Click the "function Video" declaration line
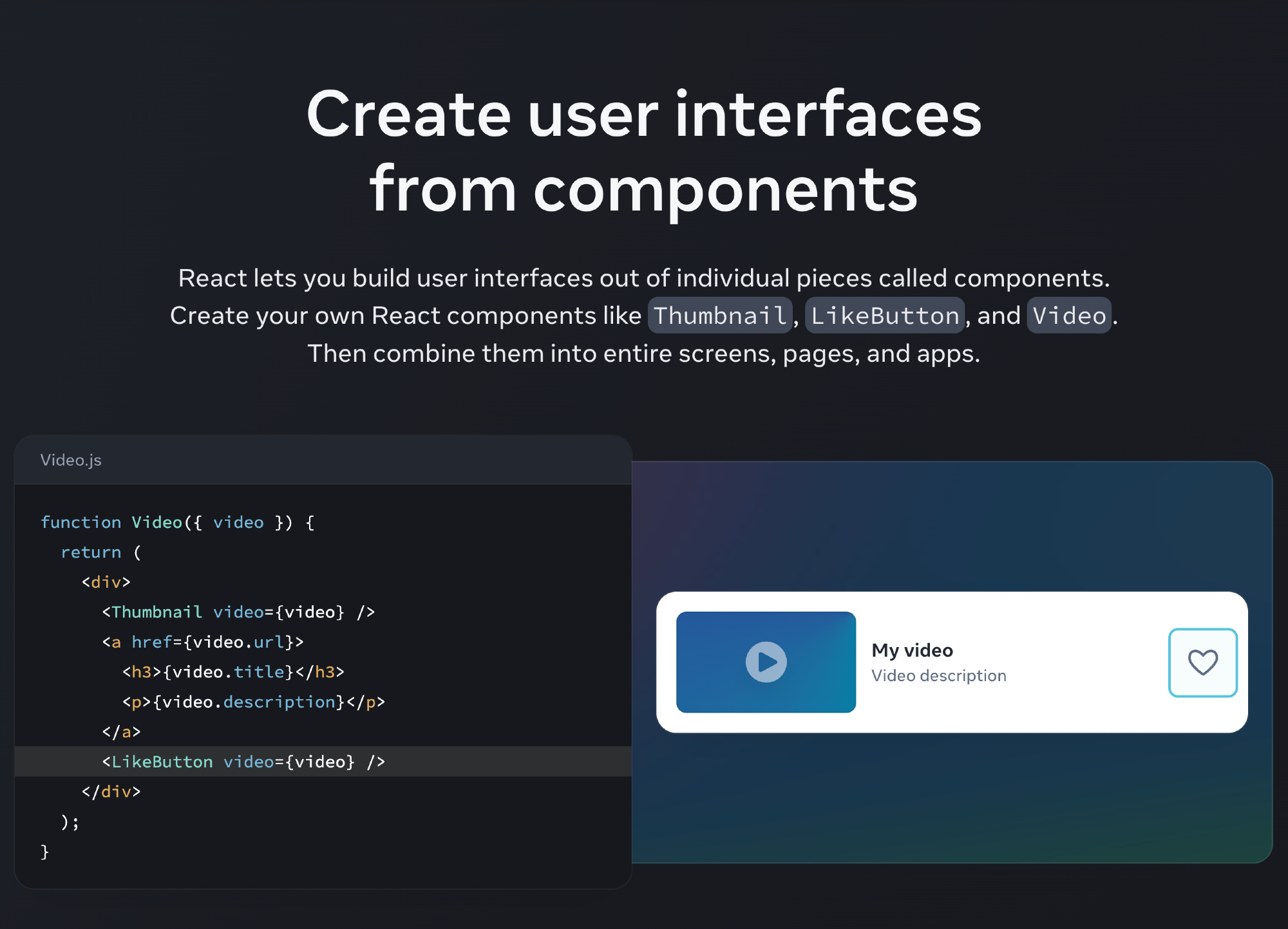1288x929 pixels. [x=177, y=522]
